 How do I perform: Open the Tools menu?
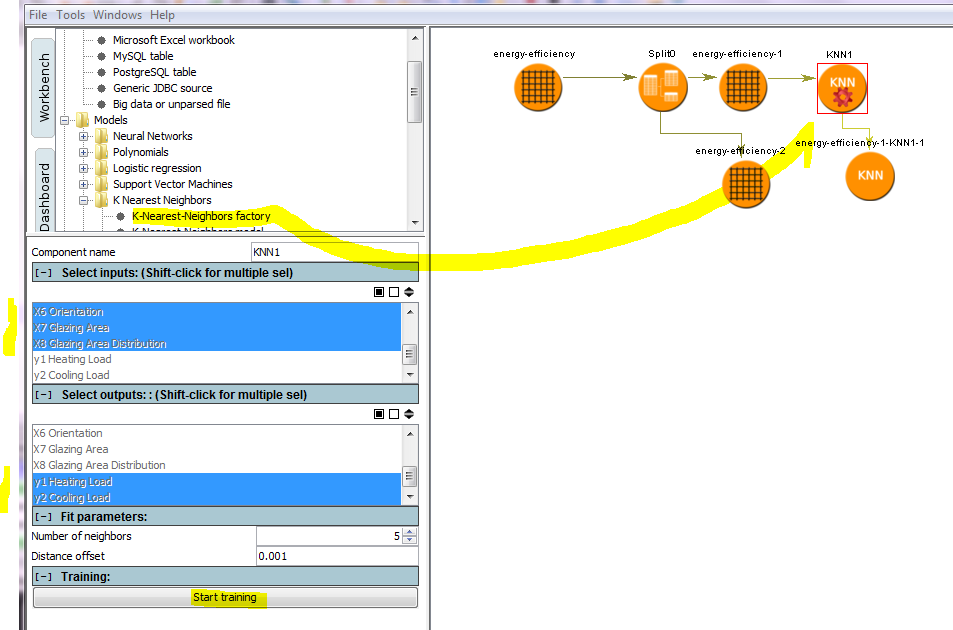click(71, 15)
